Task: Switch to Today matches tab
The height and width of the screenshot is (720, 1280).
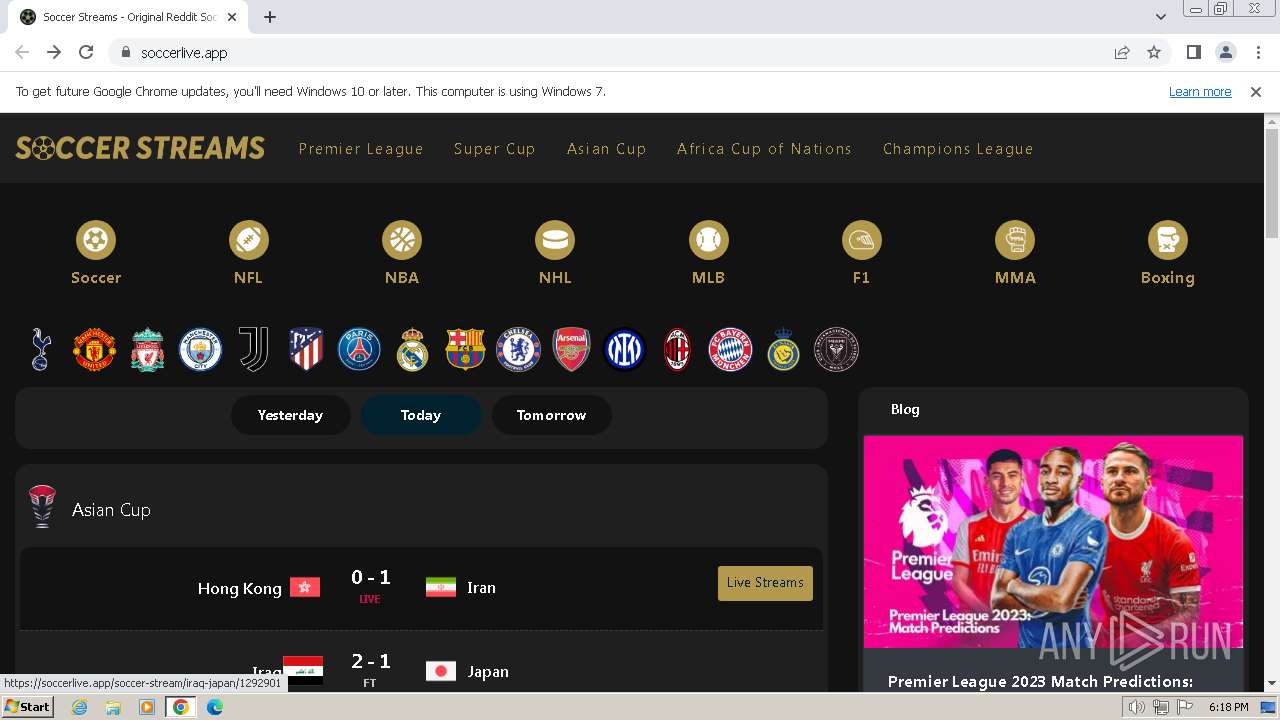Action: pyautogui.click(x=421, y=415)
